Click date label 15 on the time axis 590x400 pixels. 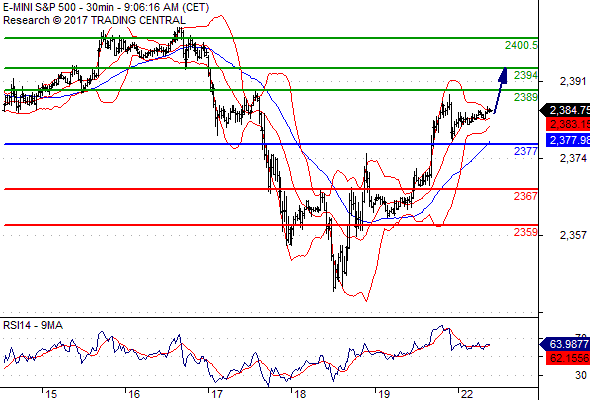coord(51,394)
